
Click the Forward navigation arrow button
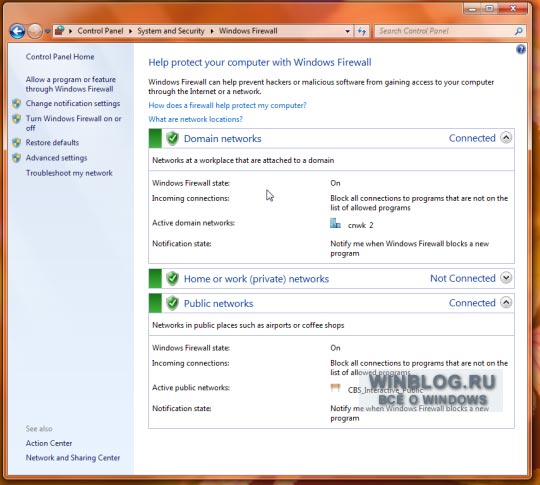coord(35,31)
